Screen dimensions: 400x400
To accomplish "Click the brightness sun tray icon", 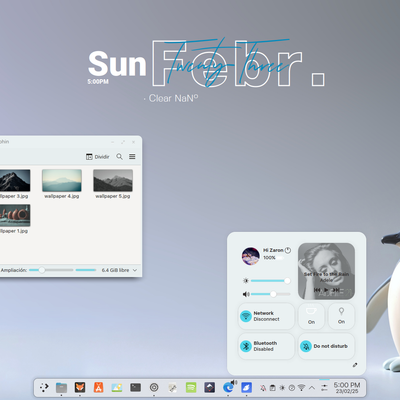I will (x=282, y=388).
